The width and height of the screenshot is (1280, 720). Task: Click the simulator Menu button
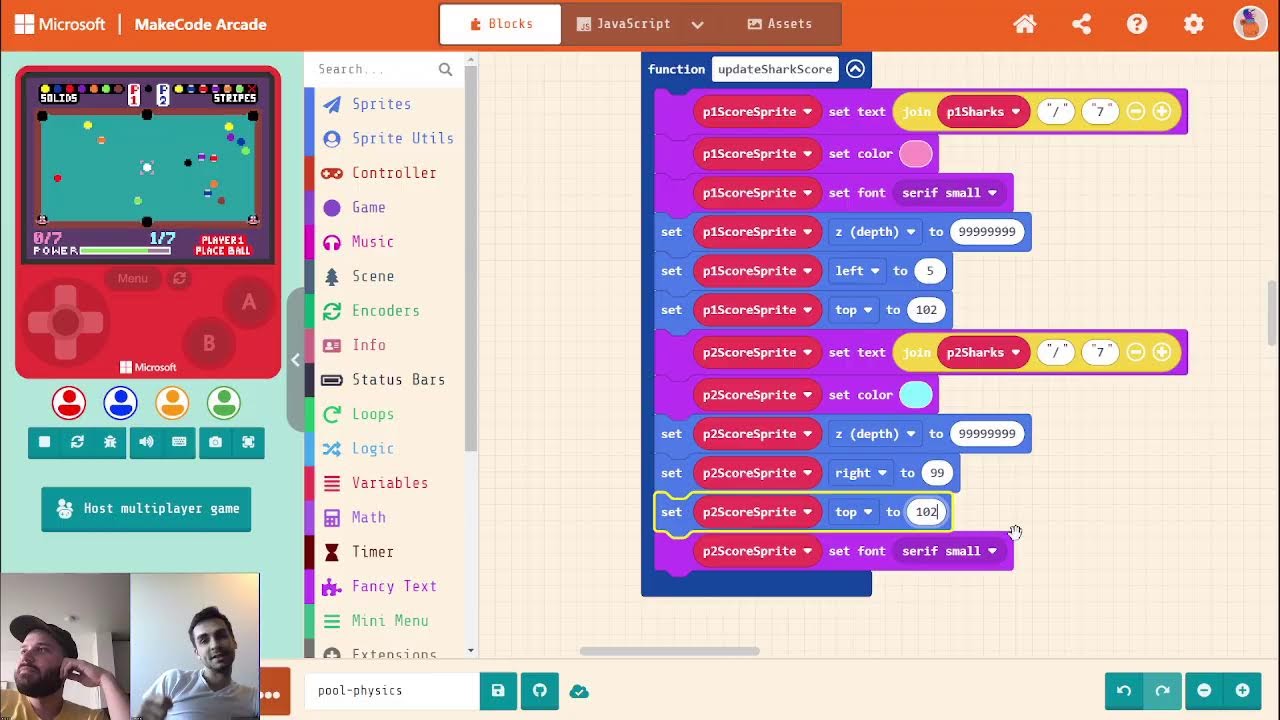click(132, 278)
